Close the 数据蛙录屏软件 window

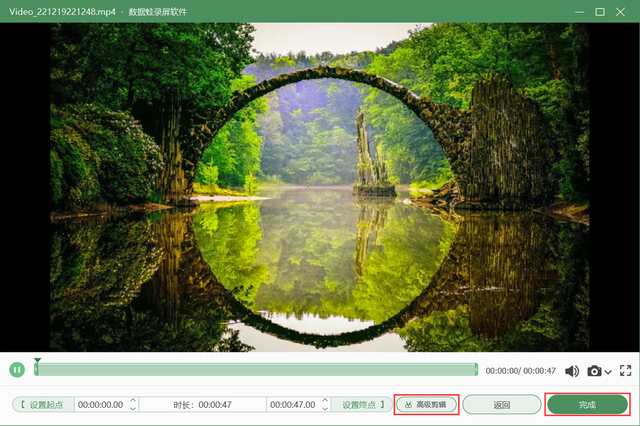[620, 12]
